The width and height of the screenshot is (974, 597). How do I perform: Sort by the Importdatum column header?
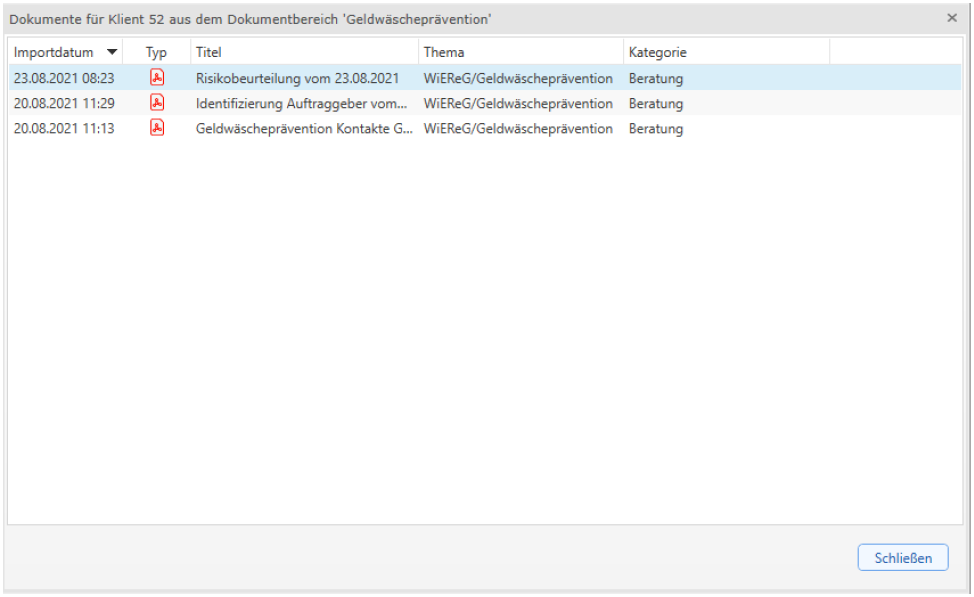pos(54,52)
